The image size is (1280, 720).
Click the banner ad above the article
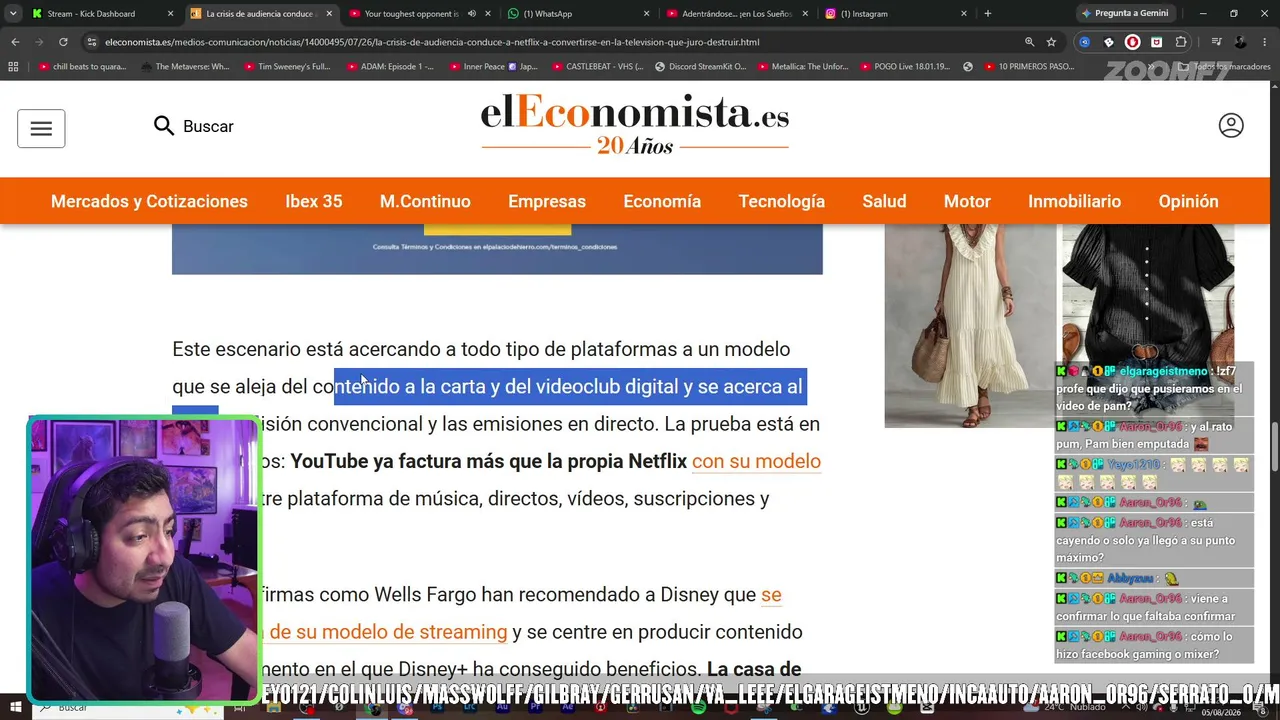click(497, 249)
